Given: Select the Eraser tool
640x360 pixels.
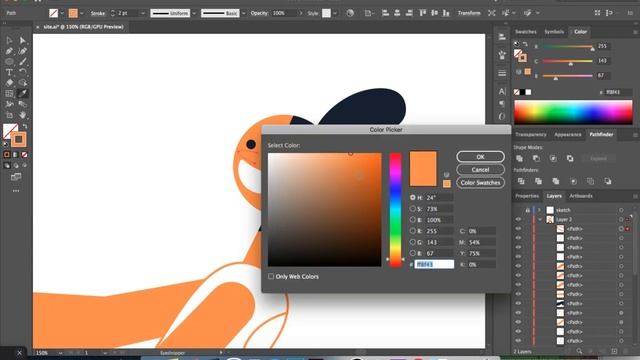Looking at the screenshot, I should click(x=9, y=83).
